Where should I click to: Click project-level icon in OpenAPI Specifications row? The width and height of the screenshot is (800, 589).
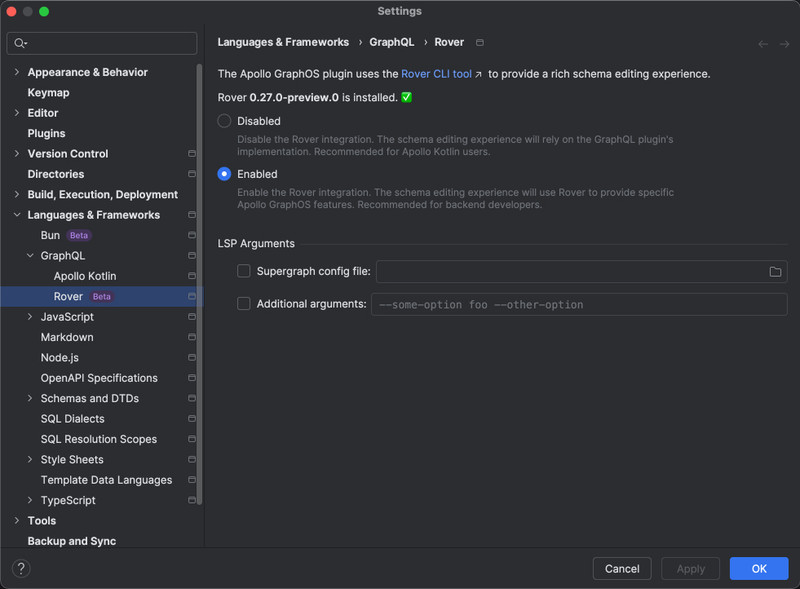pyautogui.click(x=192, y=378)
